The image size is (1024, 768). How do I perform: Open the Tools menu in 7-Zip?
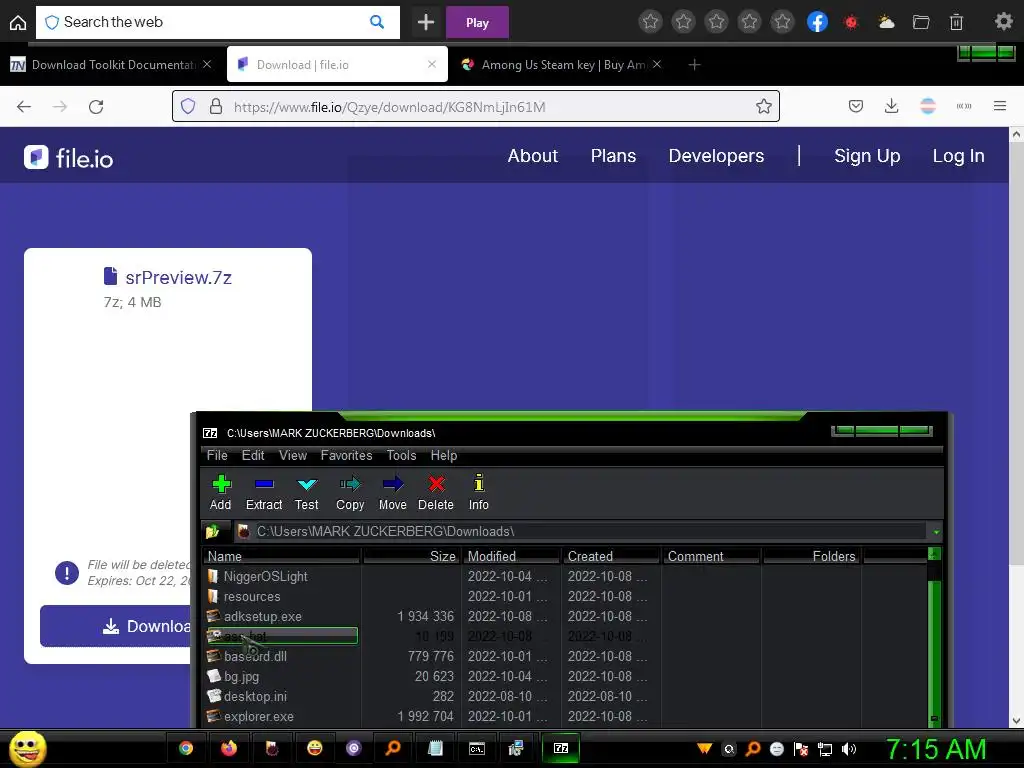click(401, 455)
